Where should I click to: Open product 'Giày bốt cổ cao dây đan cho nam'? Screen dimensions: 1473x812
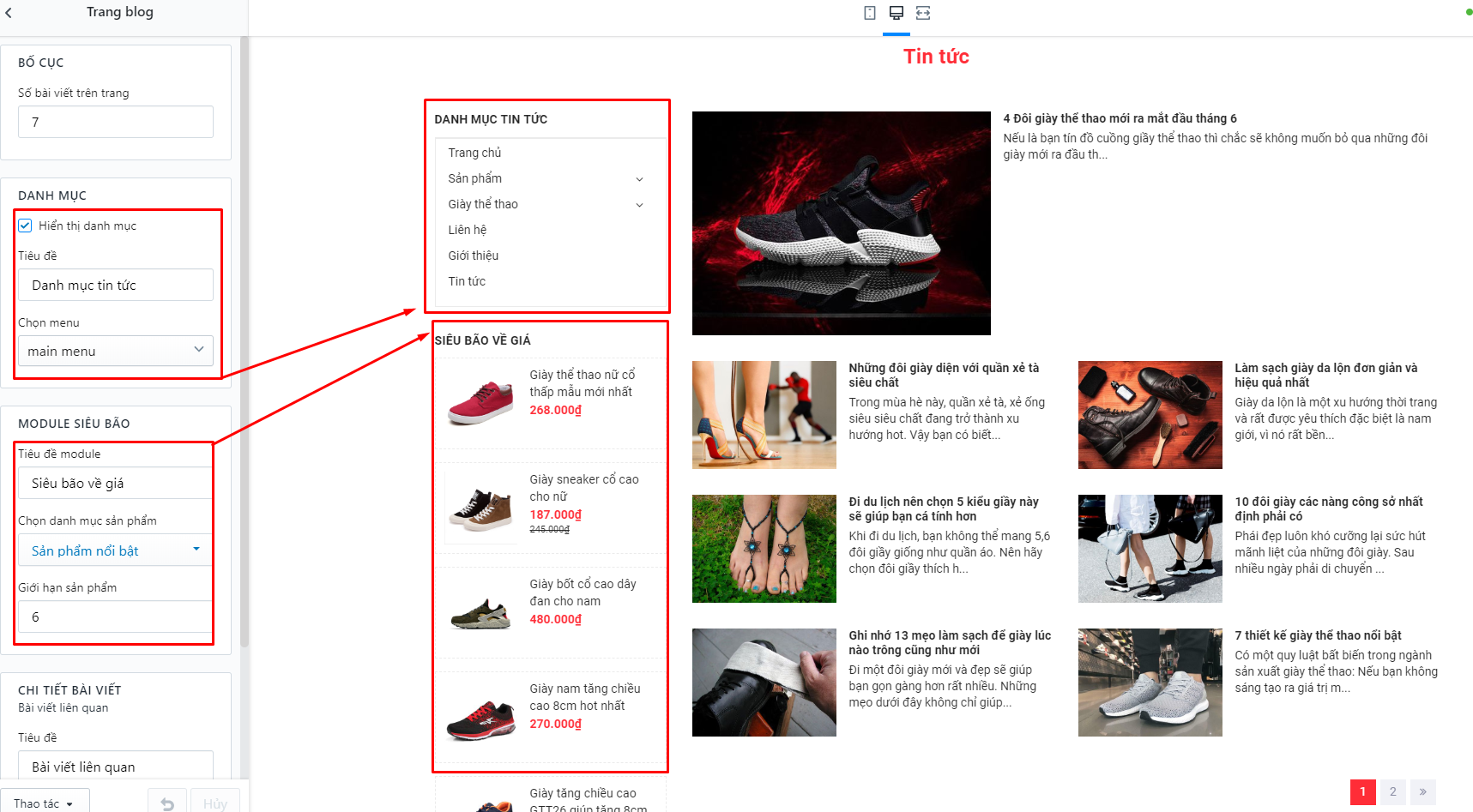point(583,592)
